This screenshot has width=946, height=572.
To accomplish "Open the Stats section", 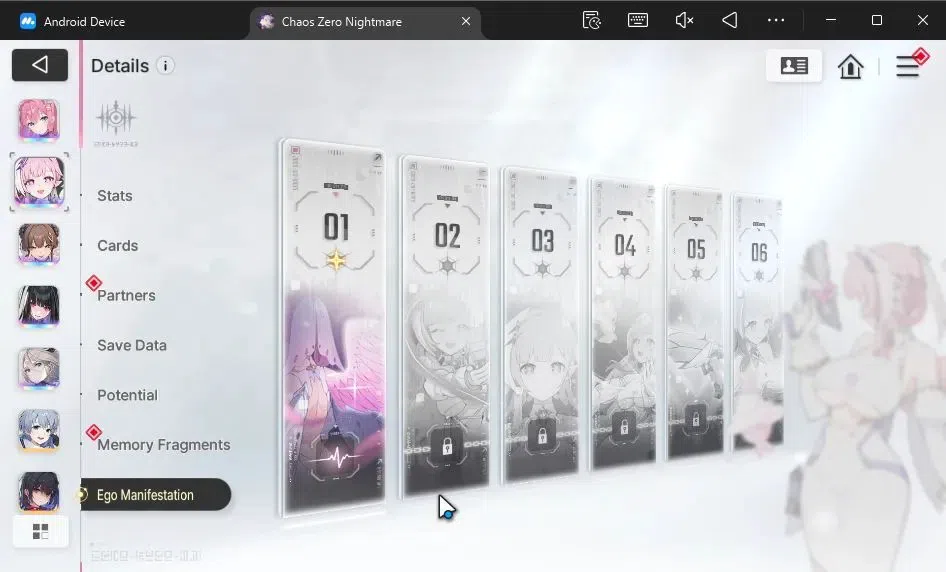I will click(115, 195).
